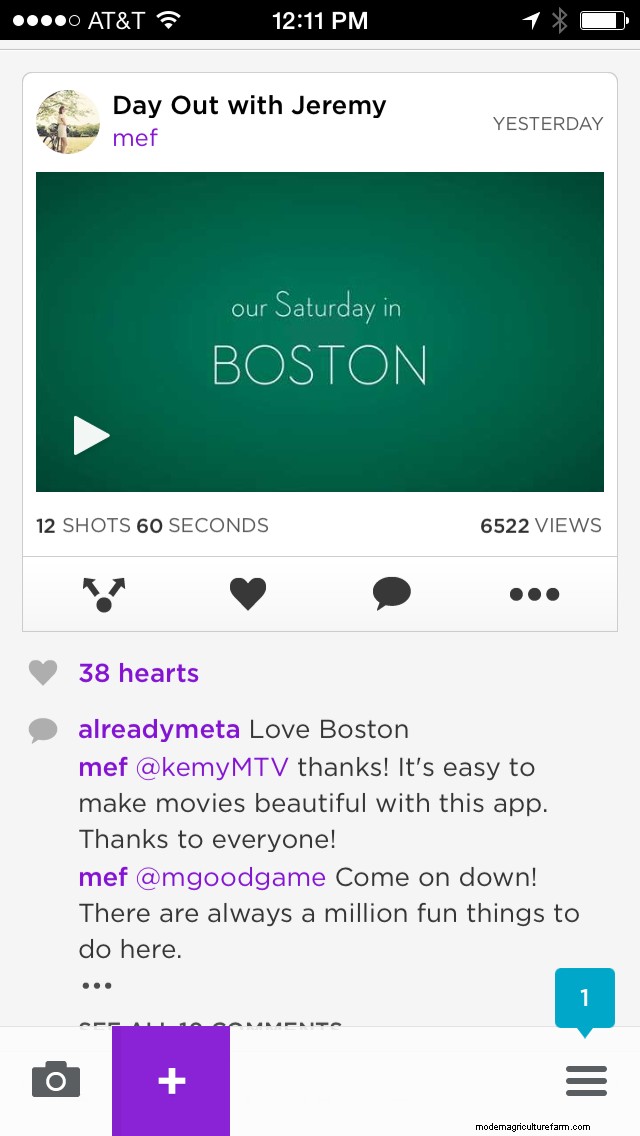Image resolution: width=640 pixels, height=1136 pixels.
Task: Tap the gray comment bubble beside alreadymeta
Action: (x=43, y=730)
